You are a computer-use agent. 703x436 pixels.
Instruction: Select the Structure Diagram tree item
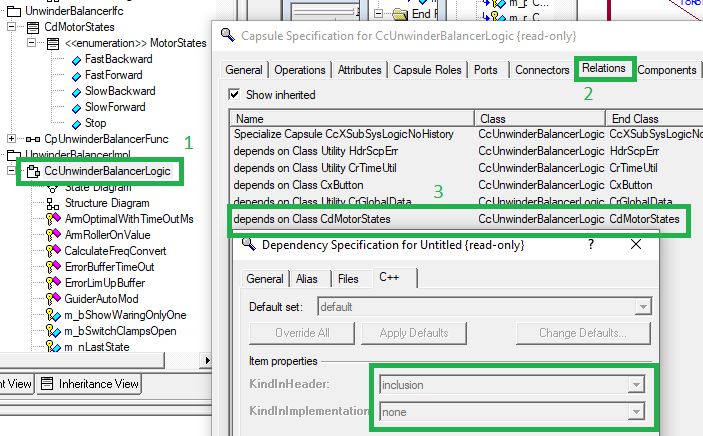coord(107,203)
